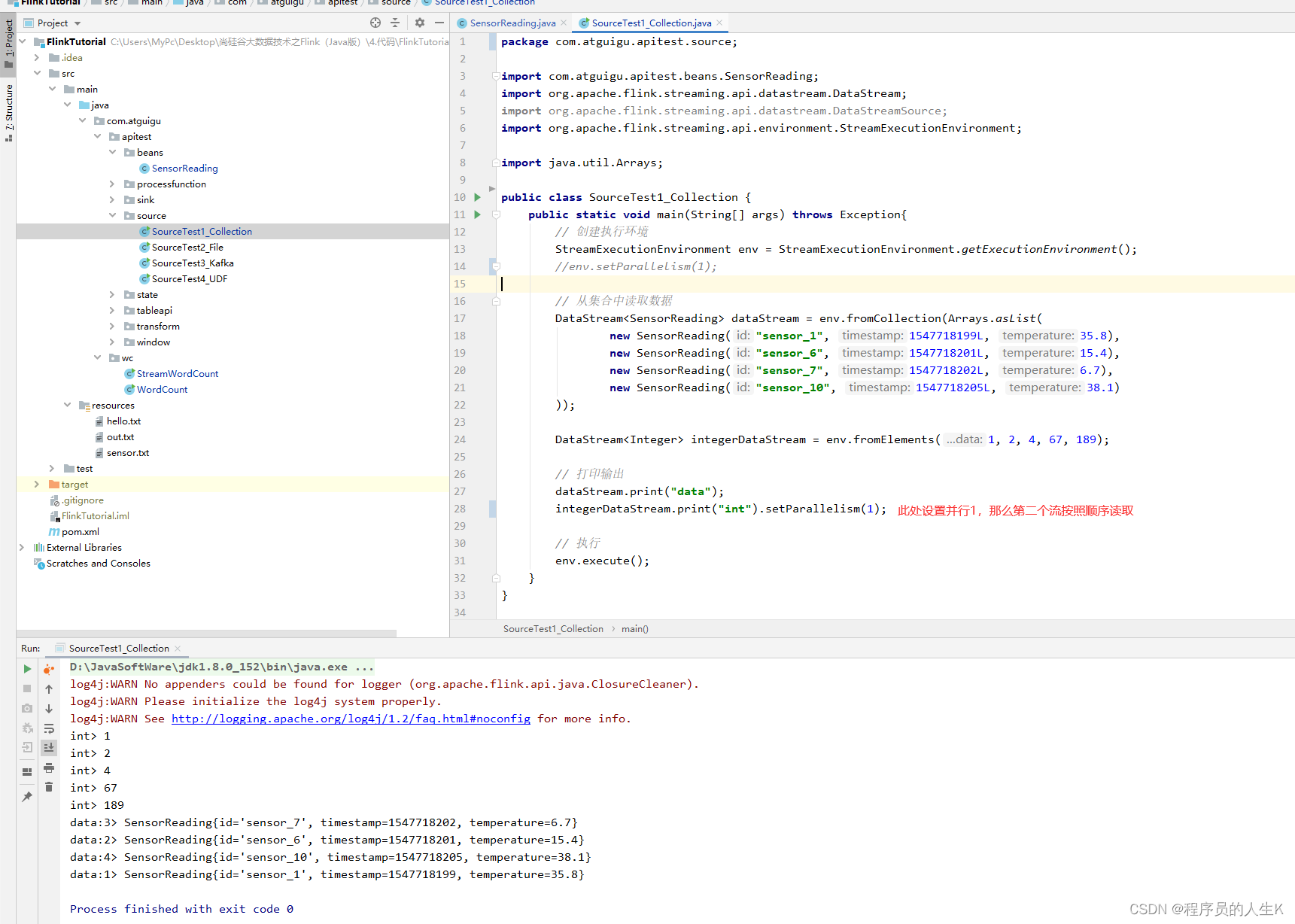Click the green Rerun button in Run panel
This screenshot has width=1295, height=924.
(x=27, y=669)
